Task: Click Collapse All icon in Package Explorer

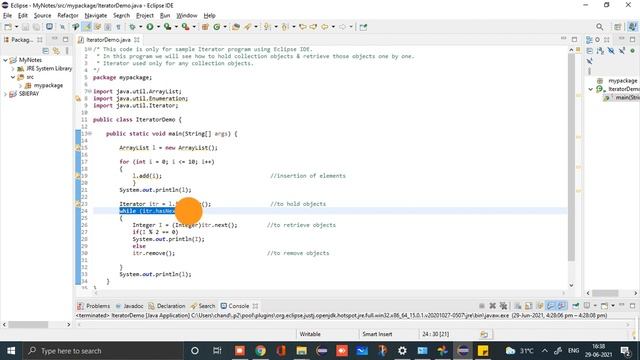Action: pos(45,51)
